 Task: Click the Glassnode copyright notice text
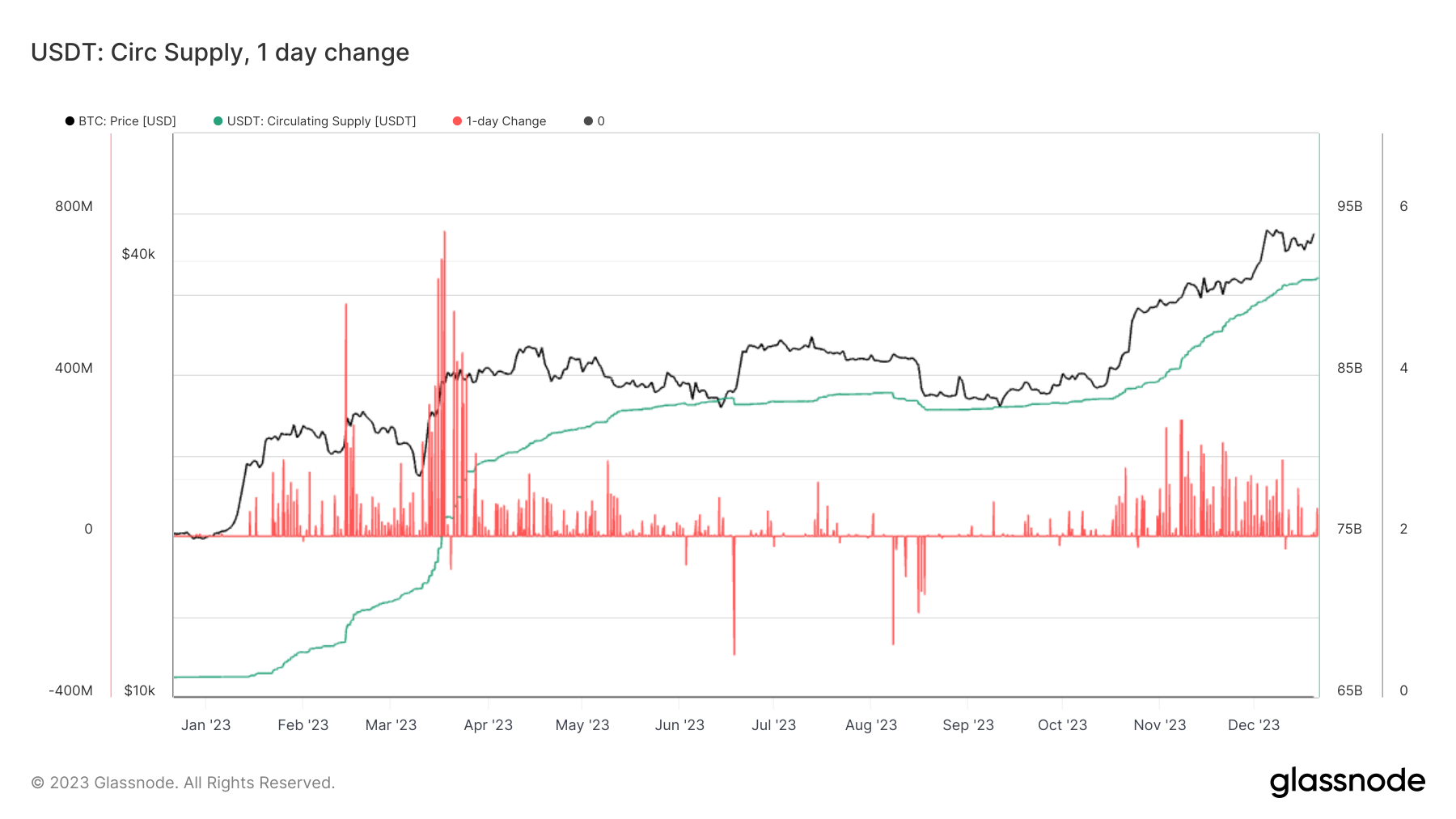[183, 783]
